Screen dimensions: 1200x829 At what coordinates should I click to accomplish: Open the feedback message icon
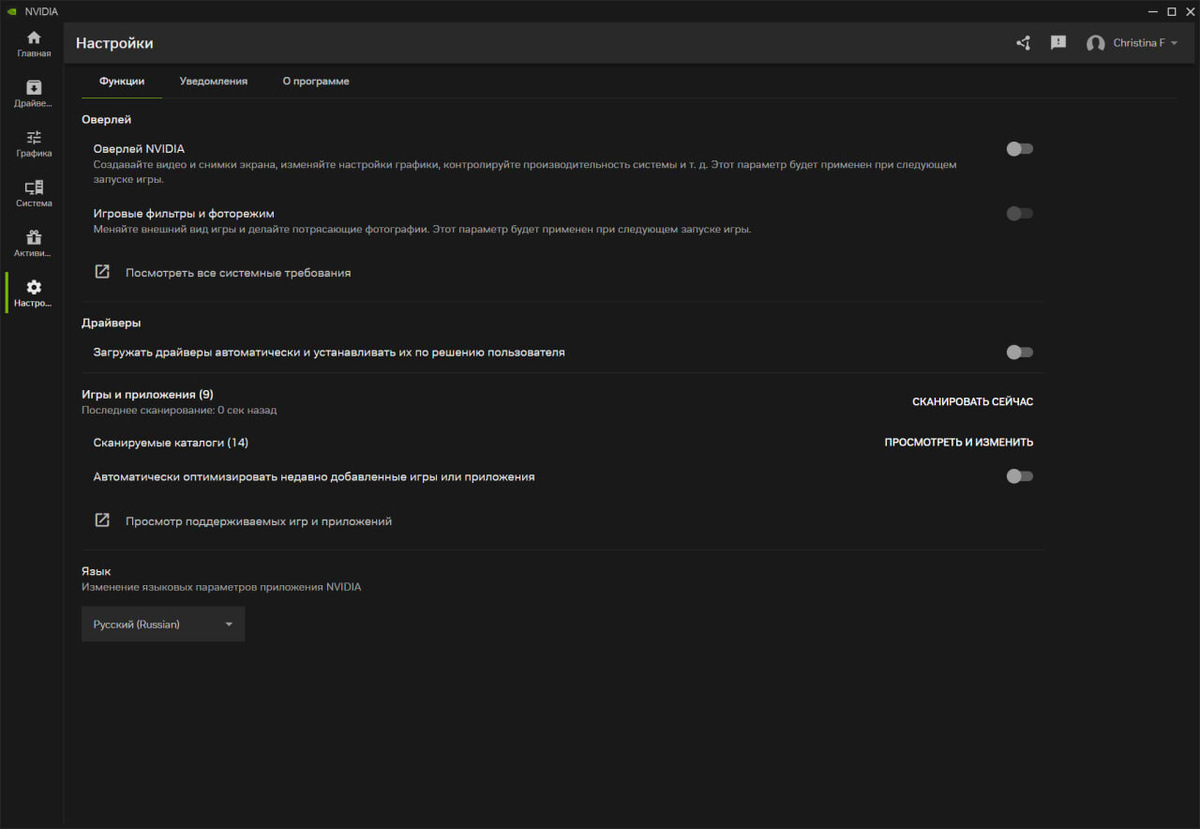[x=1058, y=43]
